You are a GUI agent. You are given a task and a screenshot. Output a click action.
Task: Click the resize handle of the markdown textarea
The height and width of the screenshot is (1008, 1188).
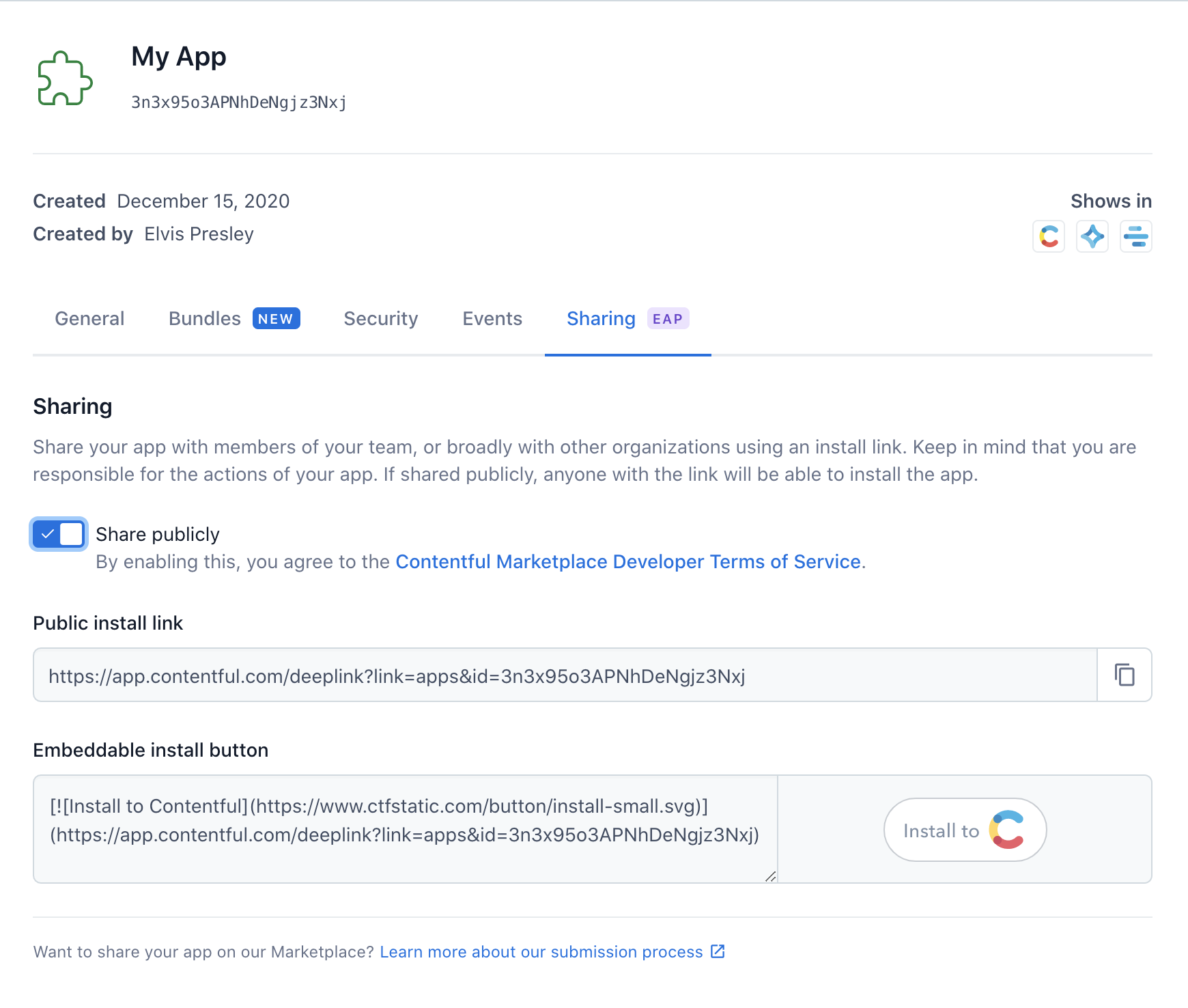[x=770, y=876]
